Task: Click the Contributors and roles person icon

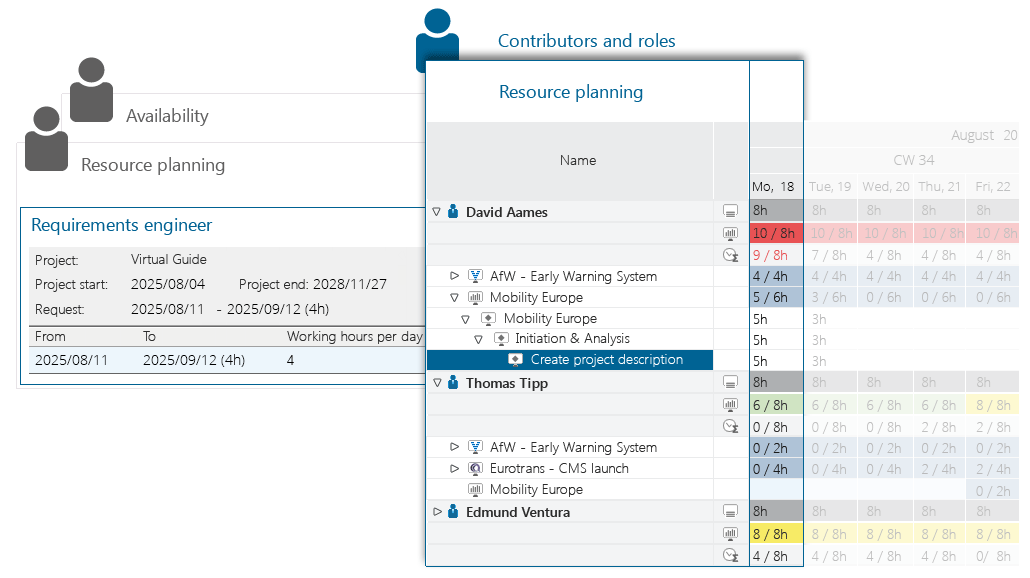Action: [x=437, y=38]
